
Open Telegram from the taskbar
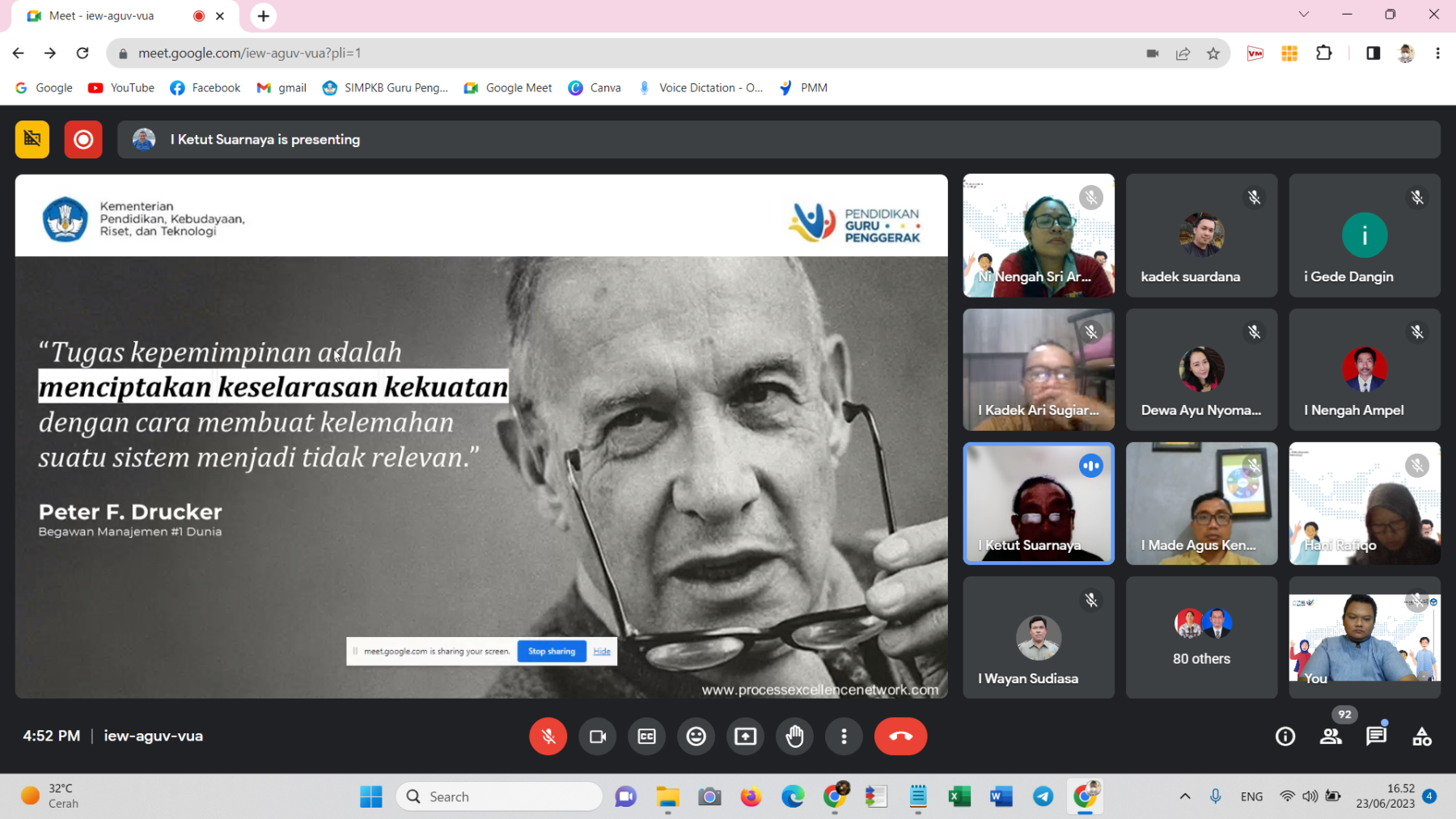click(1043, 796)
